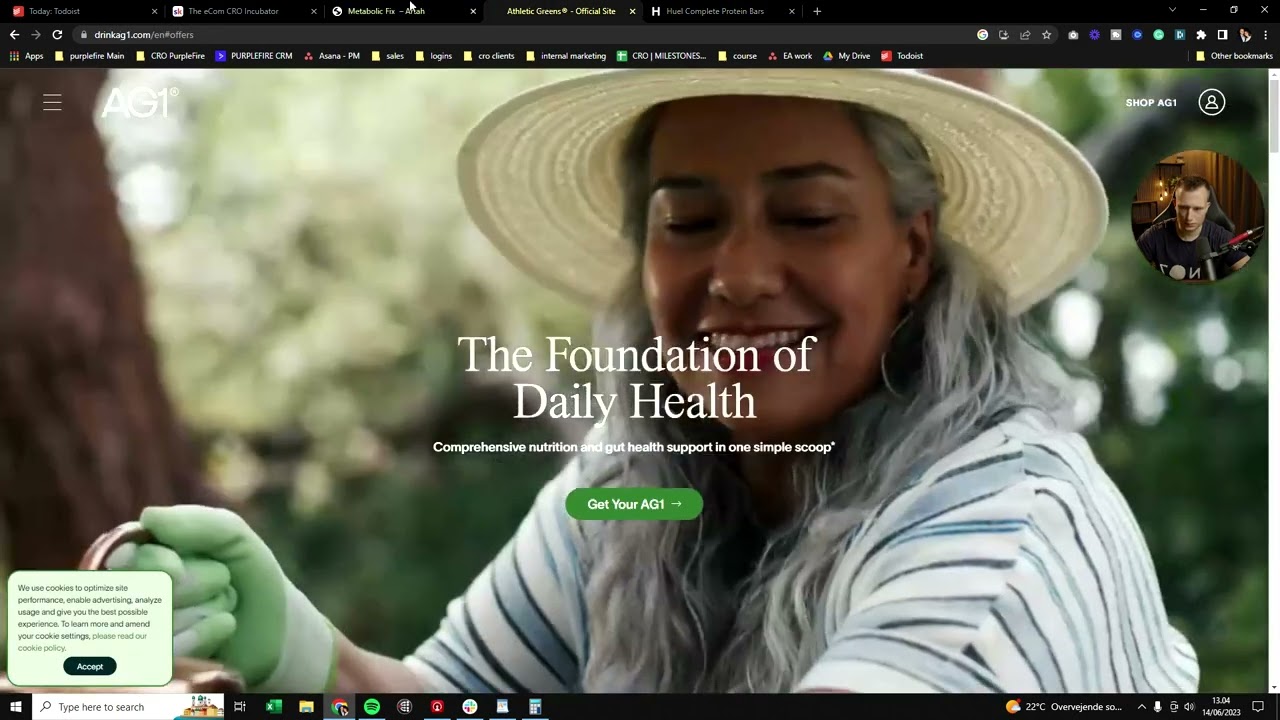Open the purple flower extension
Image resolution: width=1280 pixels, height=720 pixels.
(1095, 34)
